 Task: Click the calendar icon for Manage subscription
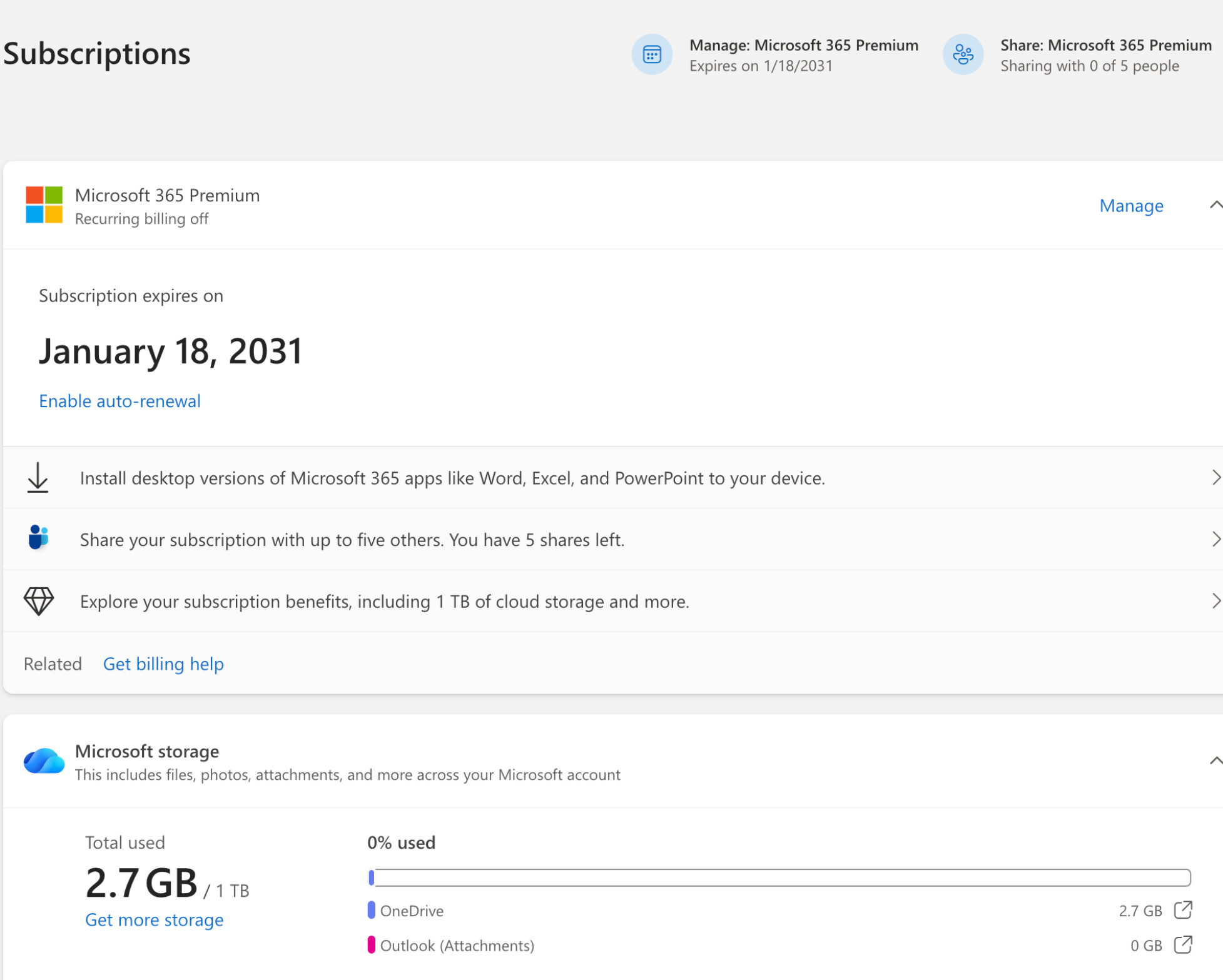click(651, 55)
